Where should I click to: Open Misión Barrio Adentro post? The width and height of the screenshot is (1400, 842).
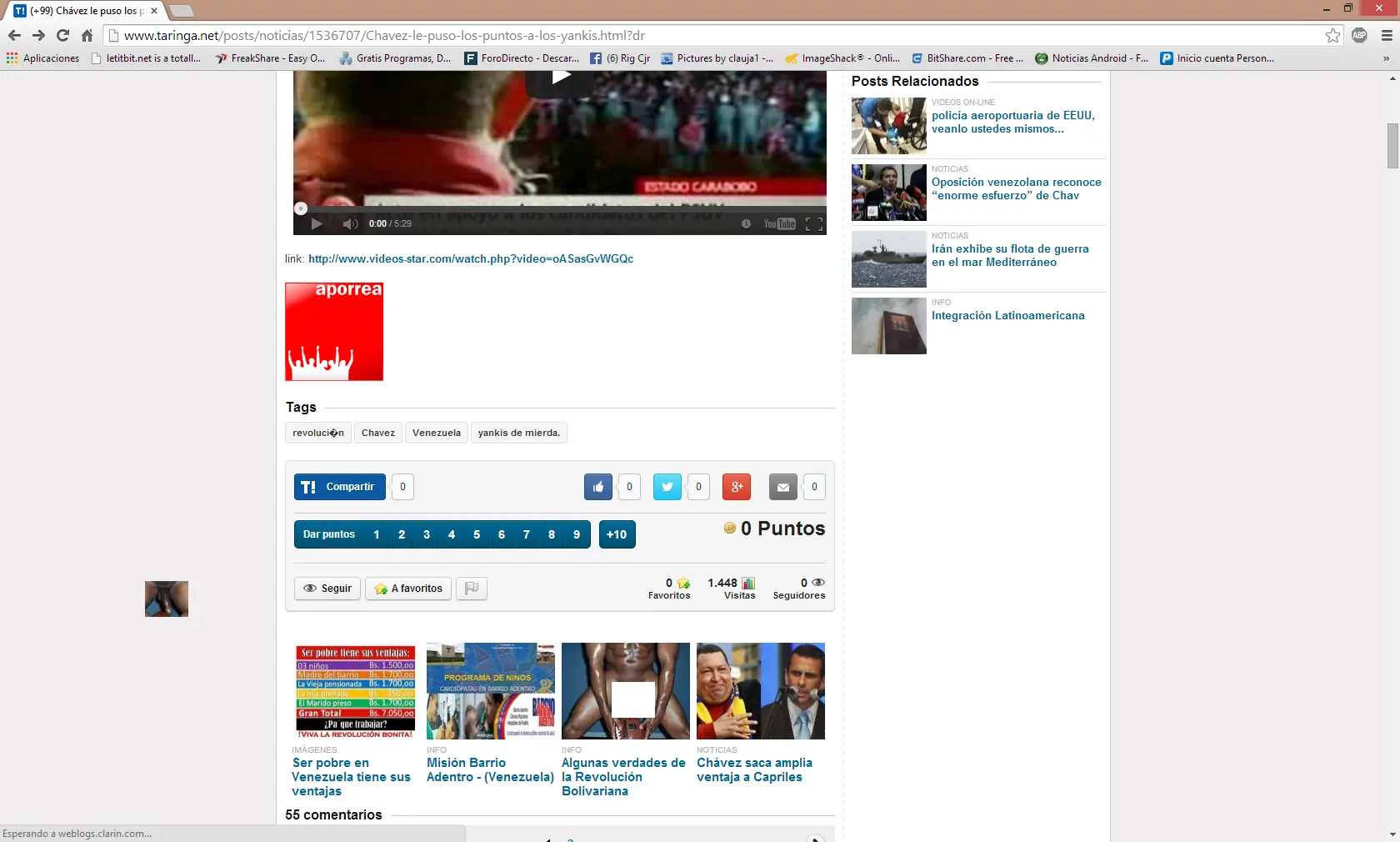(490, 769)
